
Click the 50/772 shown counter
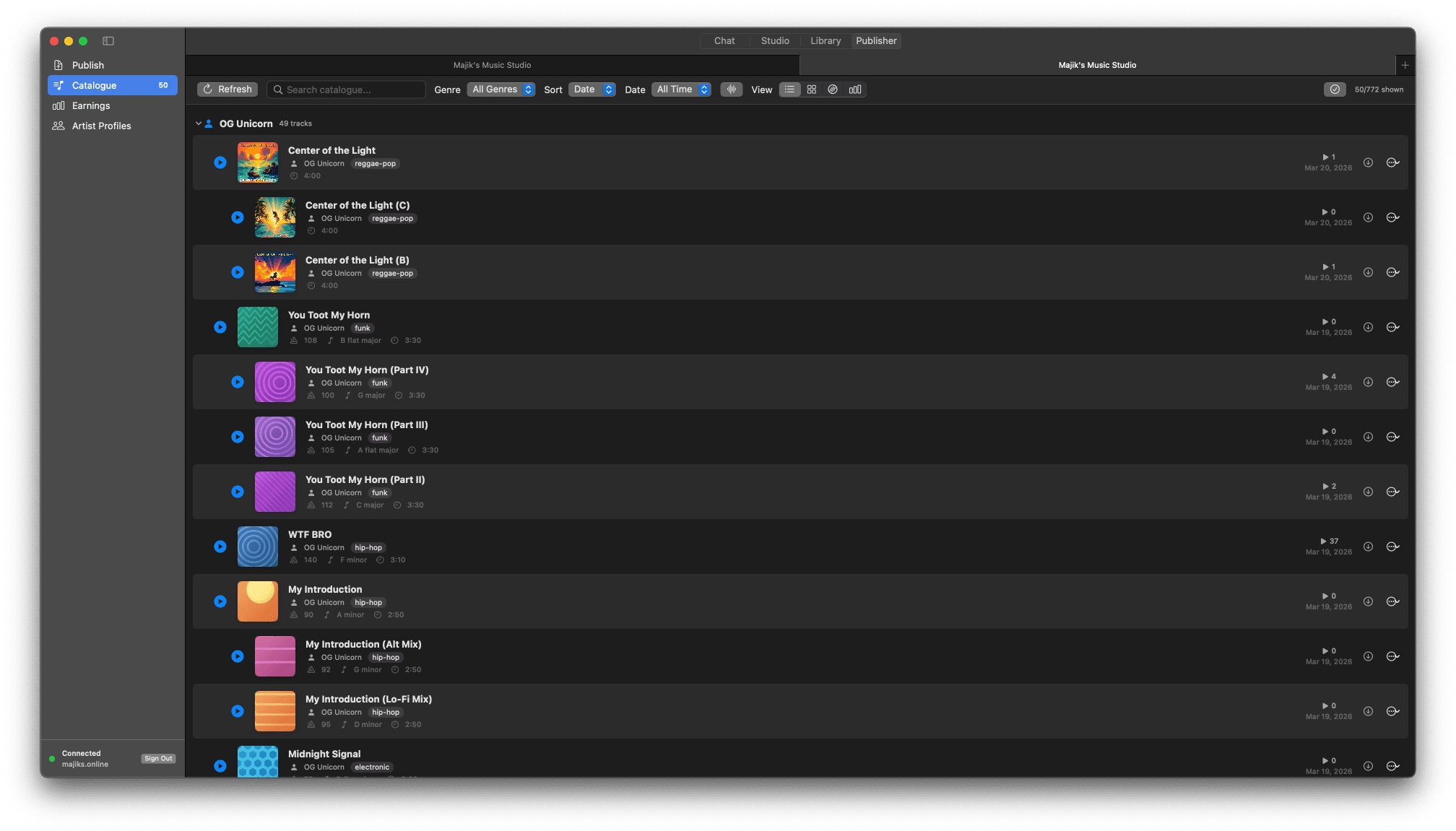(x=1379, y=90)
